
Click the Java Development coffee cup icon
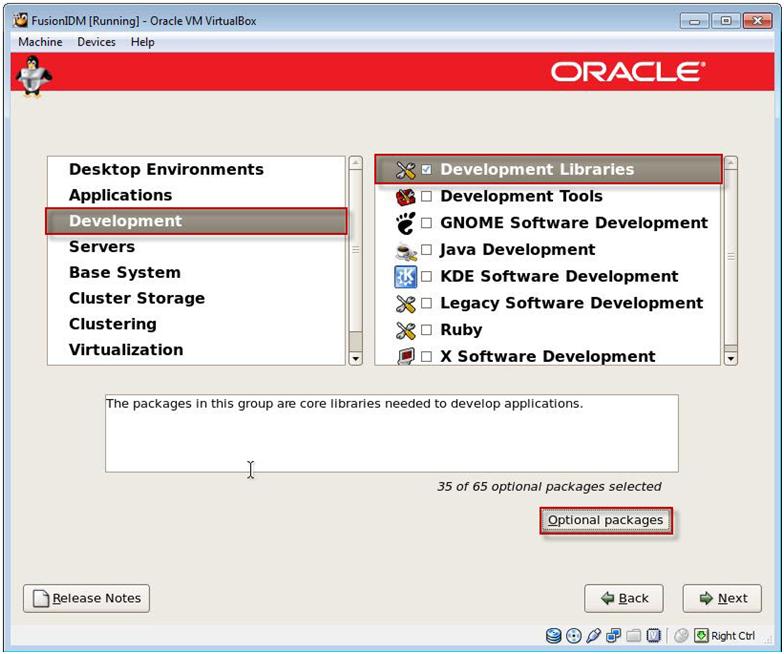405,250
